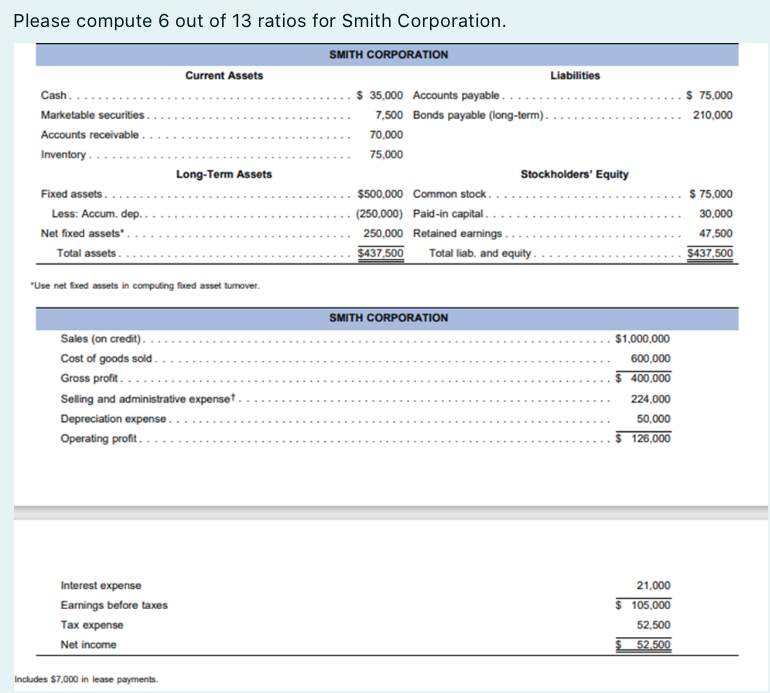The image size is (770, 693).
Task: Click the $ 400,000 gross profit value
Action: pos(643,378)
